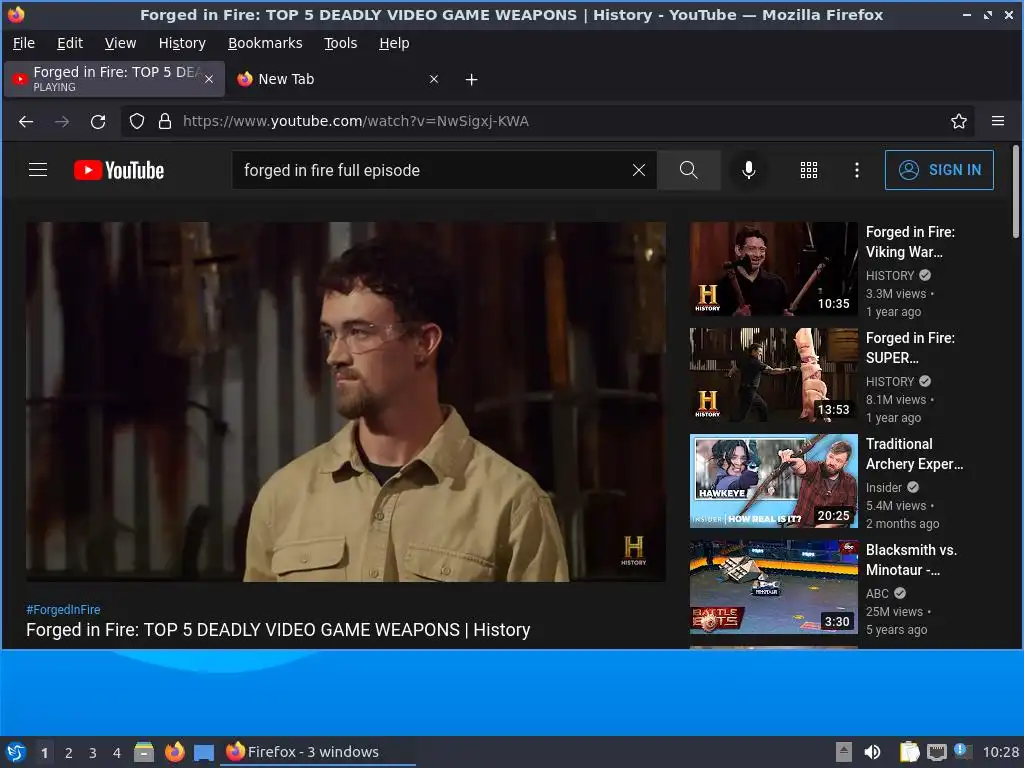Viewport: 1024px width, 768px height.
Task: Switch to workspace 4
Action: click(117, 753)
